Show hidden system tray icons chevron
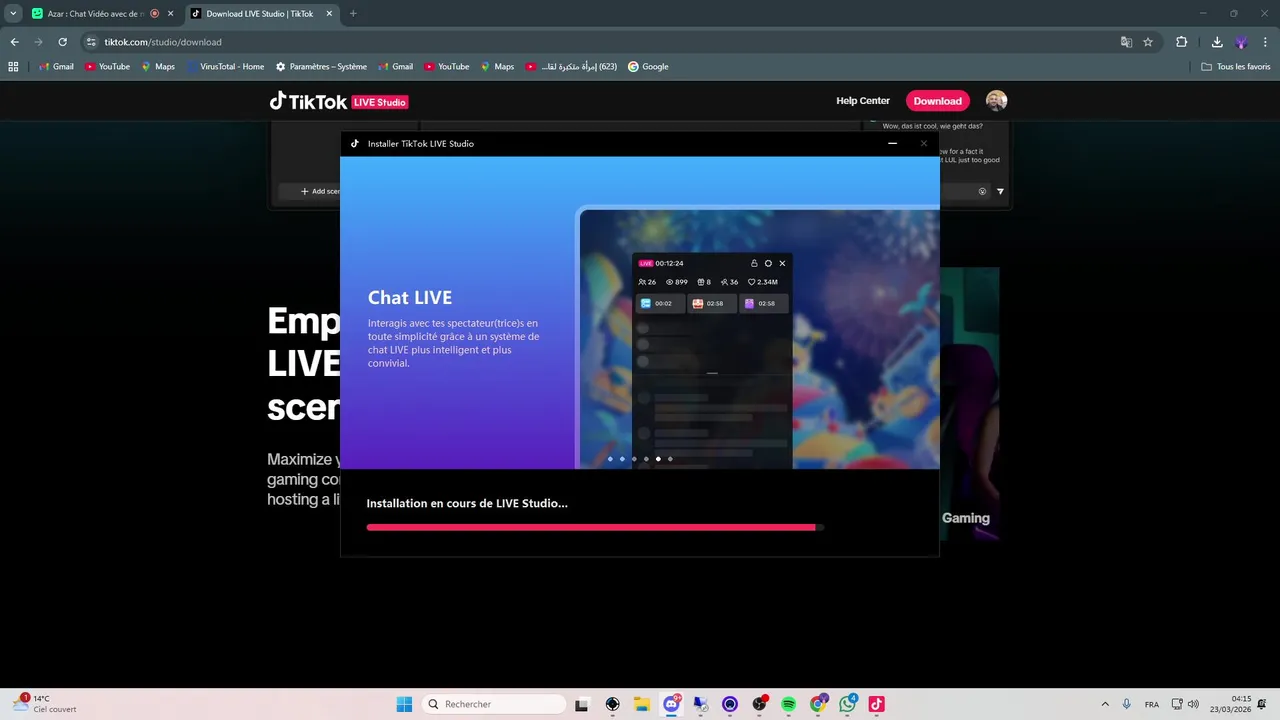Viewport: 1280px width, 720px height. tap(1105, 704)
